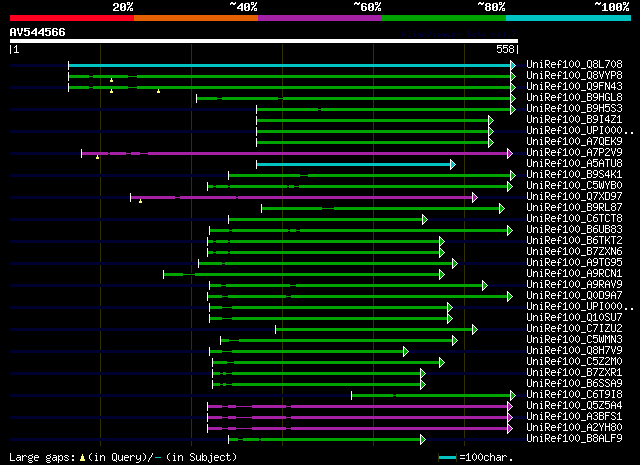Open the UniRef100_B9I4Z1 hit
Image resolution: width=640 pixels, height=465 pixels.
tap(574, 119)
